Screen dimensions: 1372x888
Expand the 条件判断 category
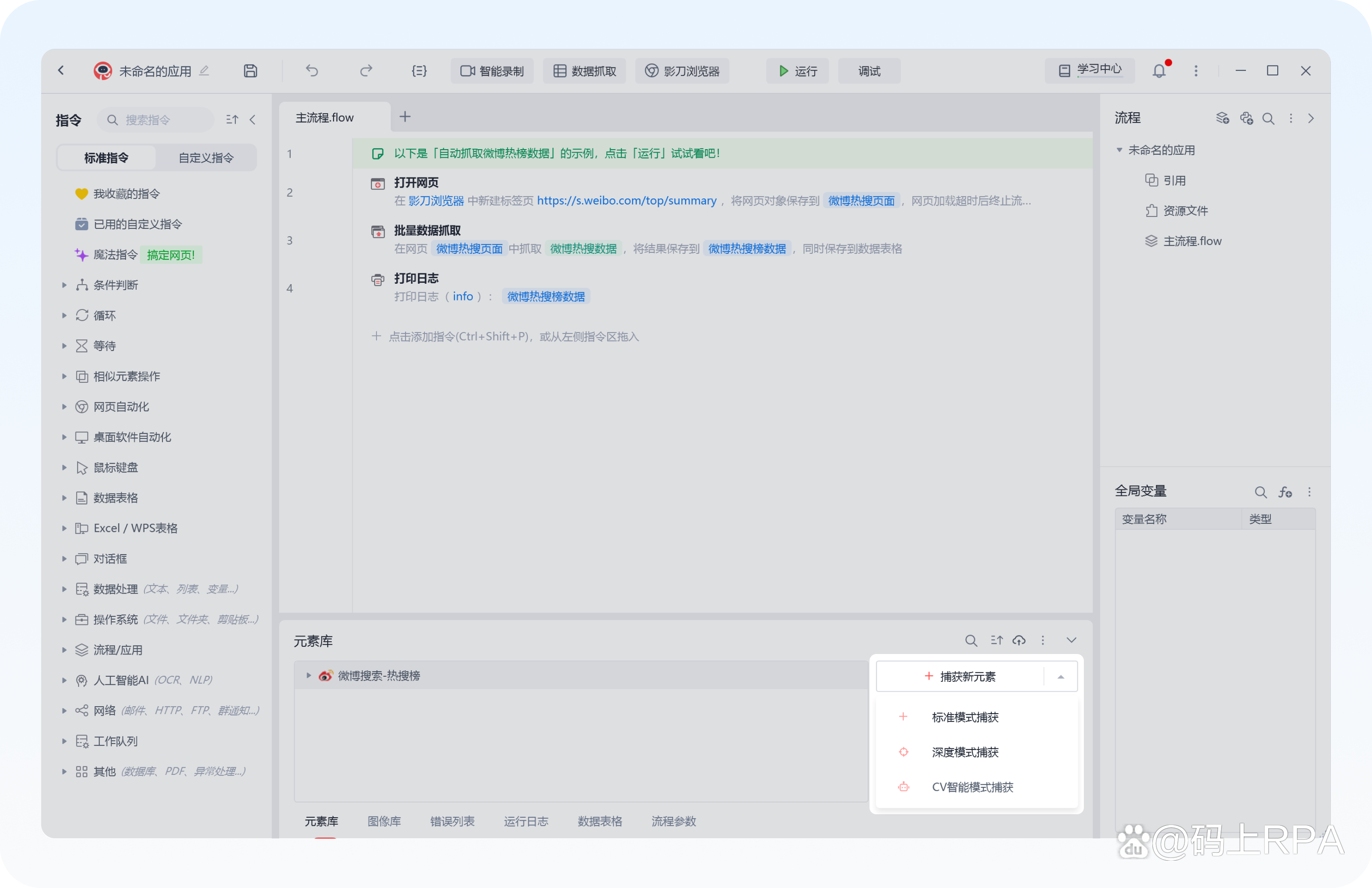[x=64, y=285]
